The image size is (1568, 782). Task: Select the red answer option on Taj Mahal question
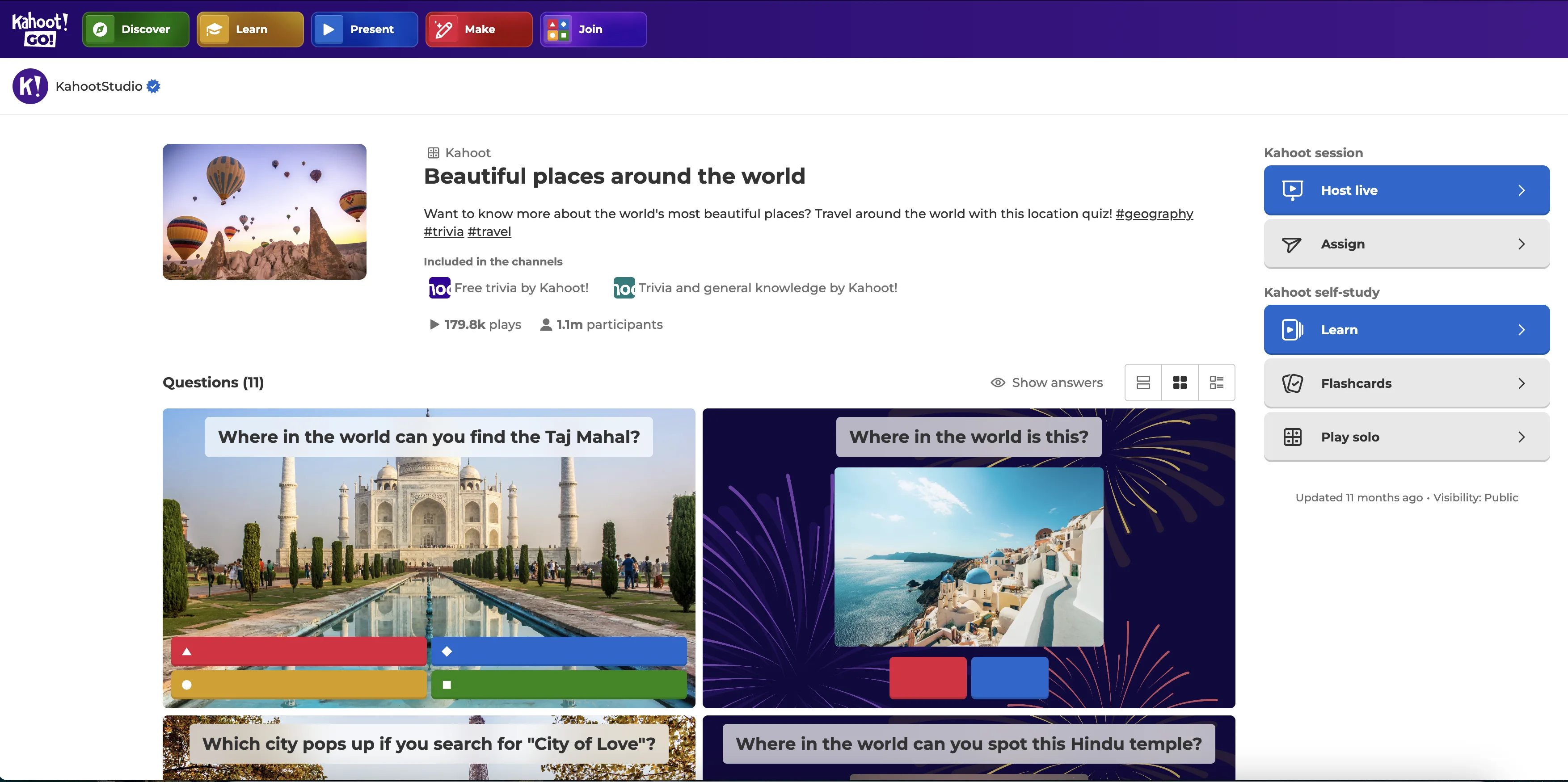point(298,651)
